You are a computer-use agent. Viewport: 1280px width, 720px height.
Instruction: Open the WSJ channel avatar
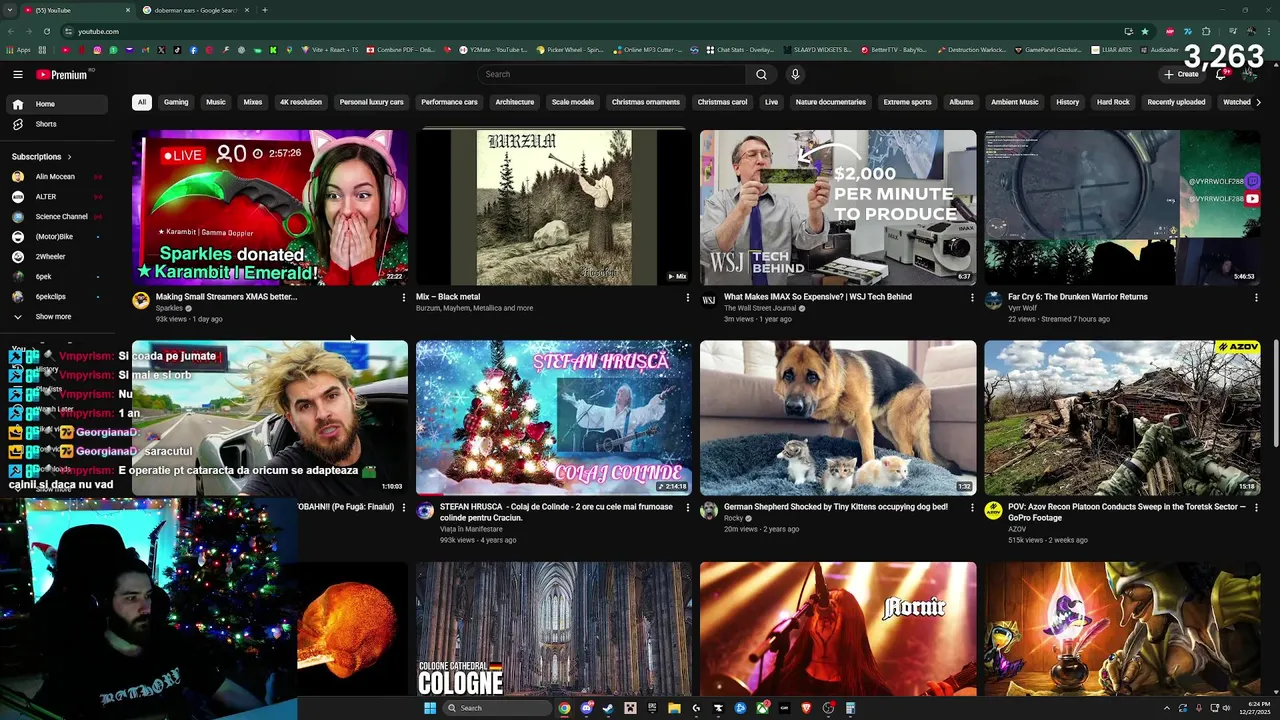[x=709, y=300]
